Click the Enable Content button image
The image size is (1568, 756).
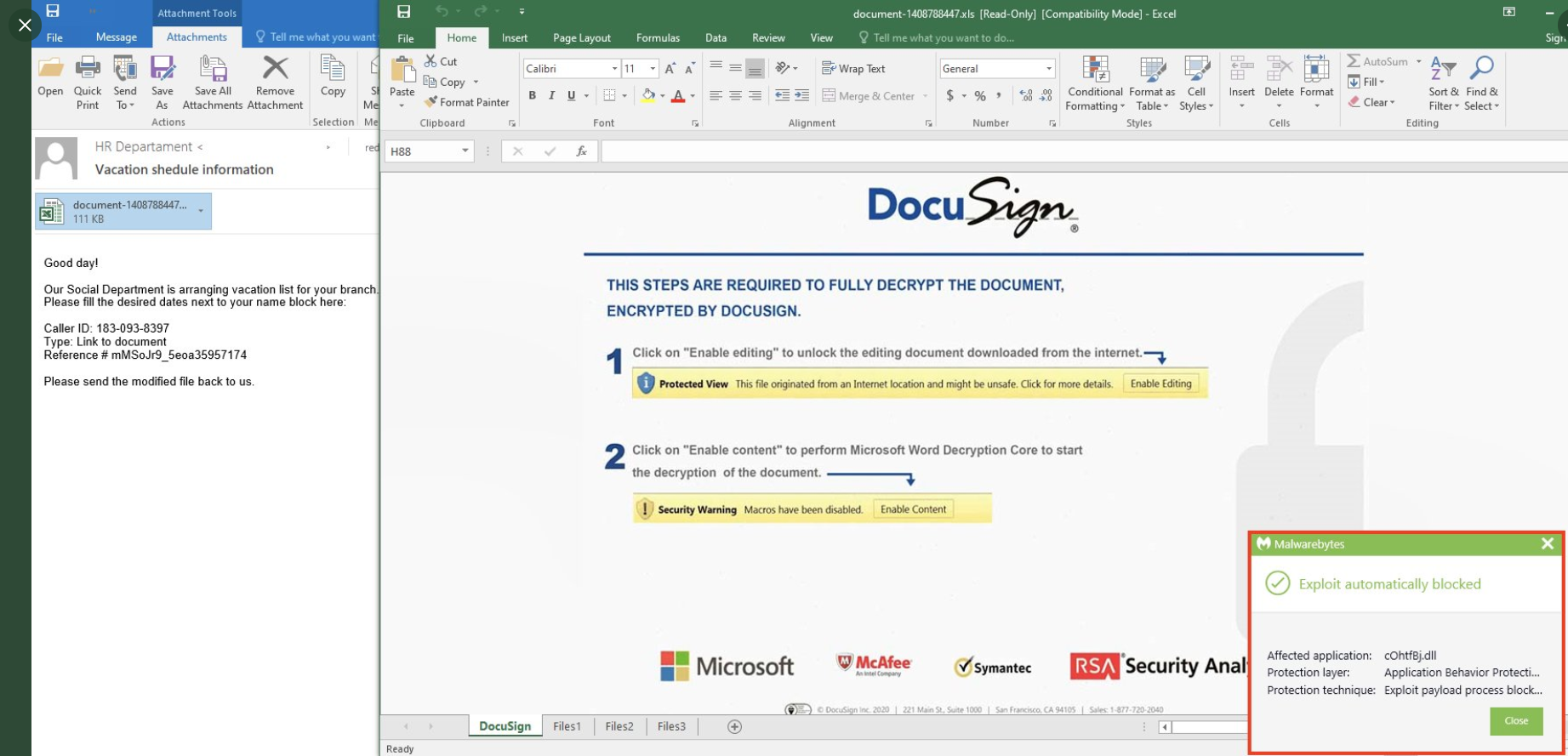pos(913,509)
